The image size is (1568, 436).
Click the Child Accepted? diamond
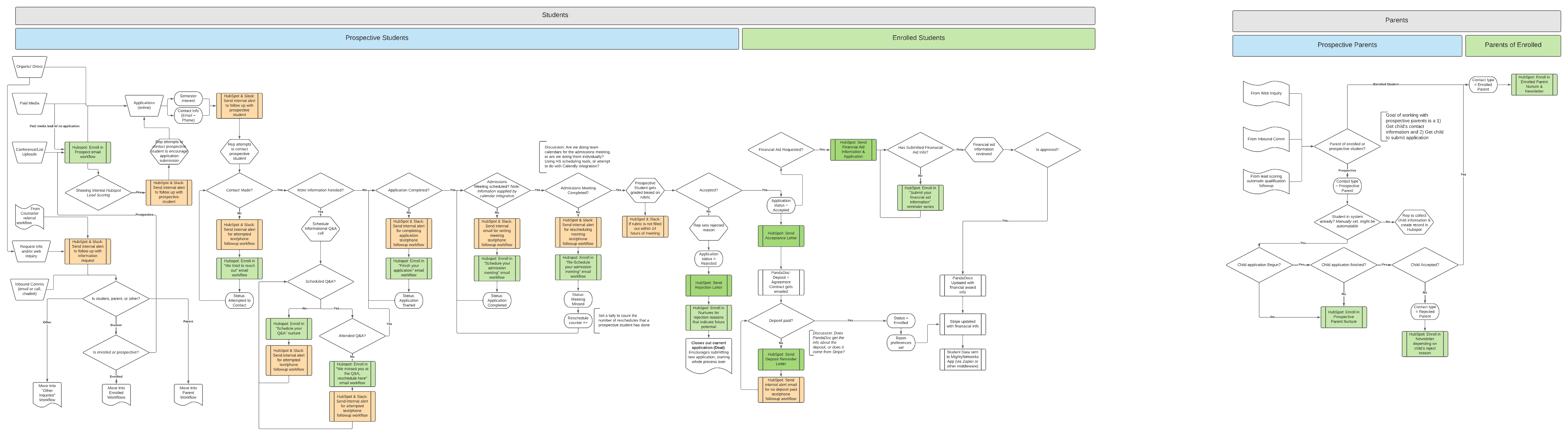(1425, 265)
